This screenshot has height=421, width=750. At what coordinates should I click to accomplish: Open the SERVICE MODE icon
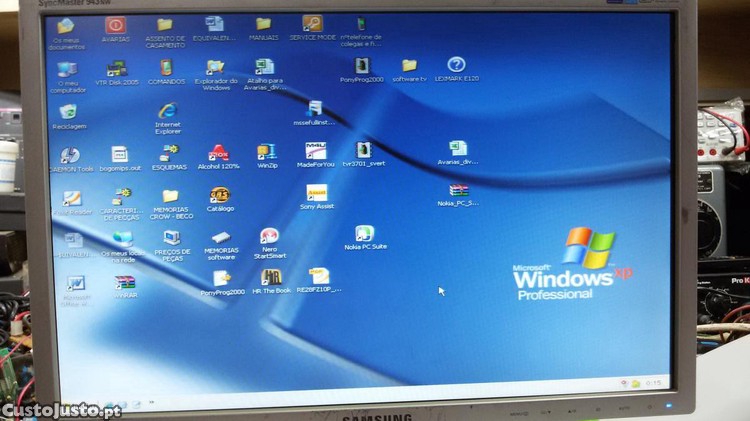(312, 24)
